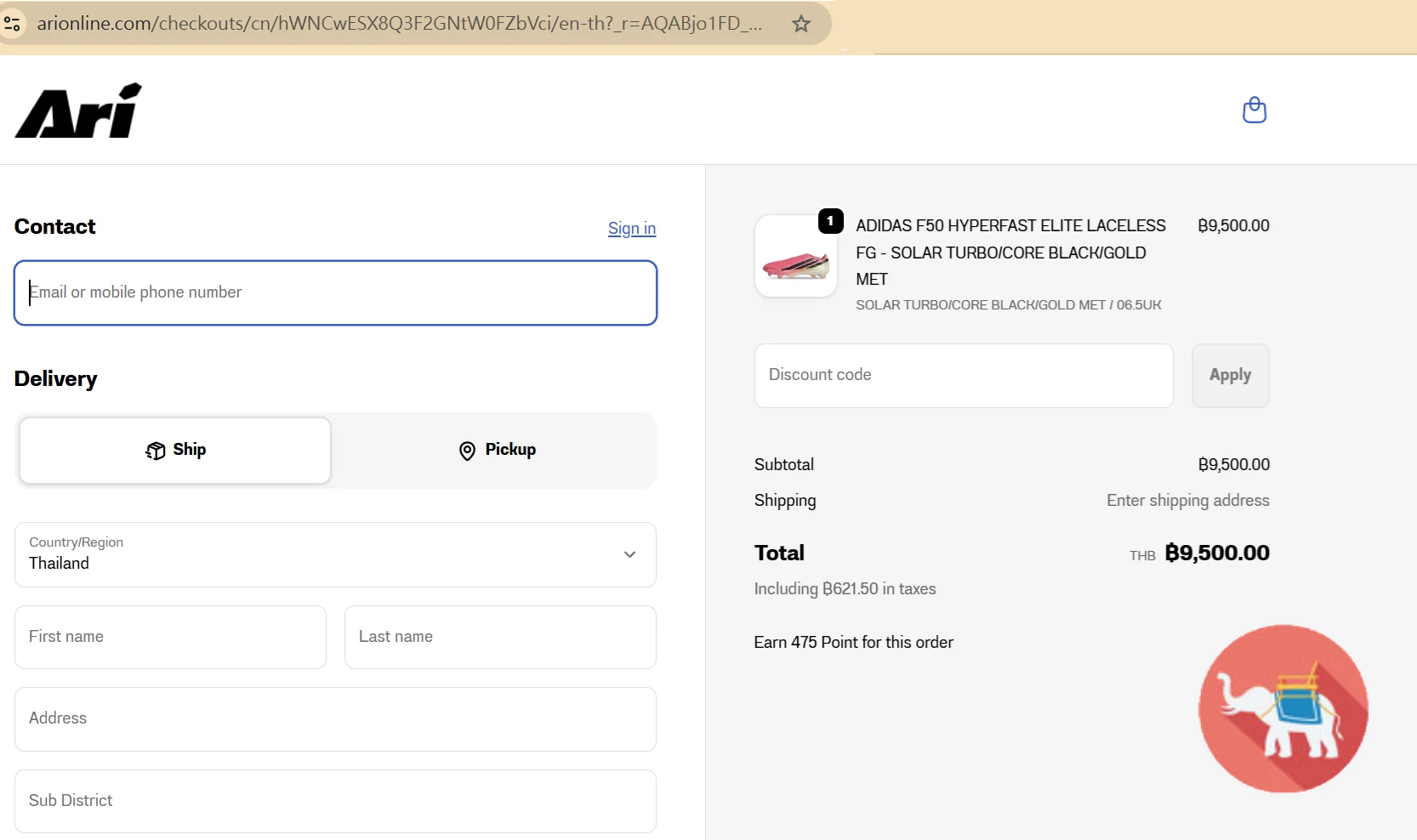
Task: Click the Discount code field
Action: coord(964,375)
